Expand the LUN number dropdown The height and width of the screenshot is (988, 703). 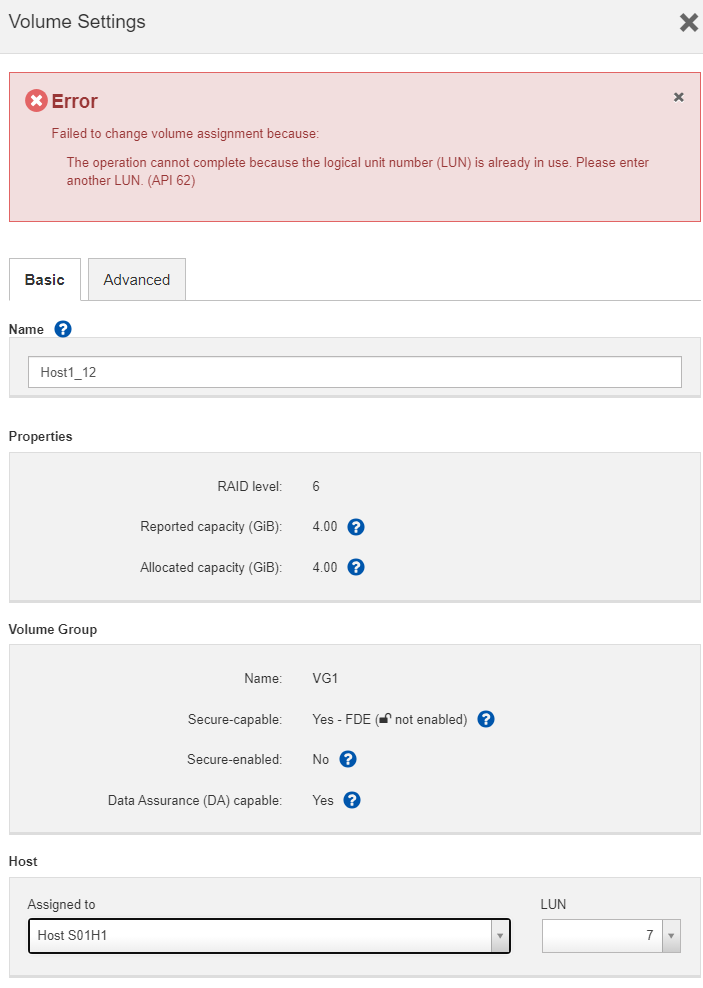(x=672, y=936)
